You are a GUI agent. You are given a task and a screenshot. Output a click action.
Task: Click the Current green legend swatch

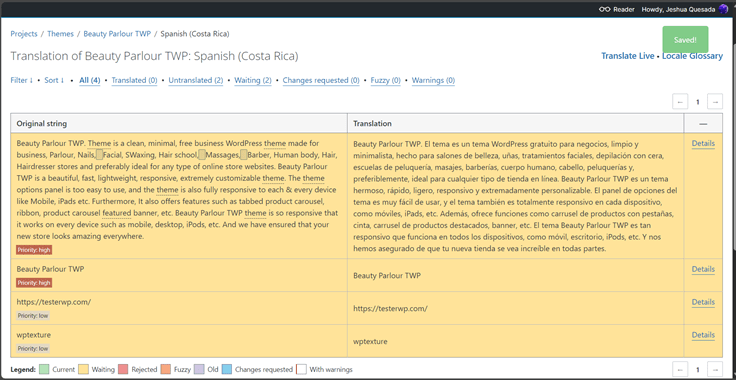[44, 369]
